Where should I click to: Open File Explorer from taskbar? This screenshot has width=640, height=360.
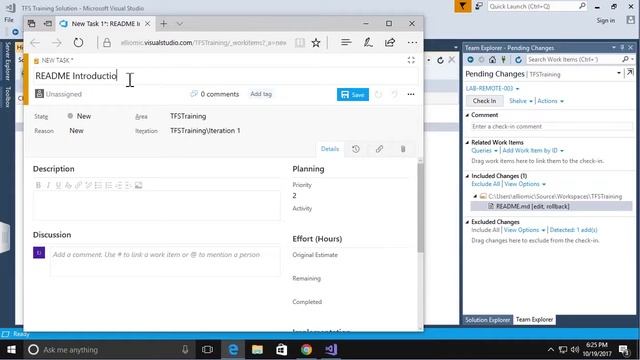[x=257, y=349]
